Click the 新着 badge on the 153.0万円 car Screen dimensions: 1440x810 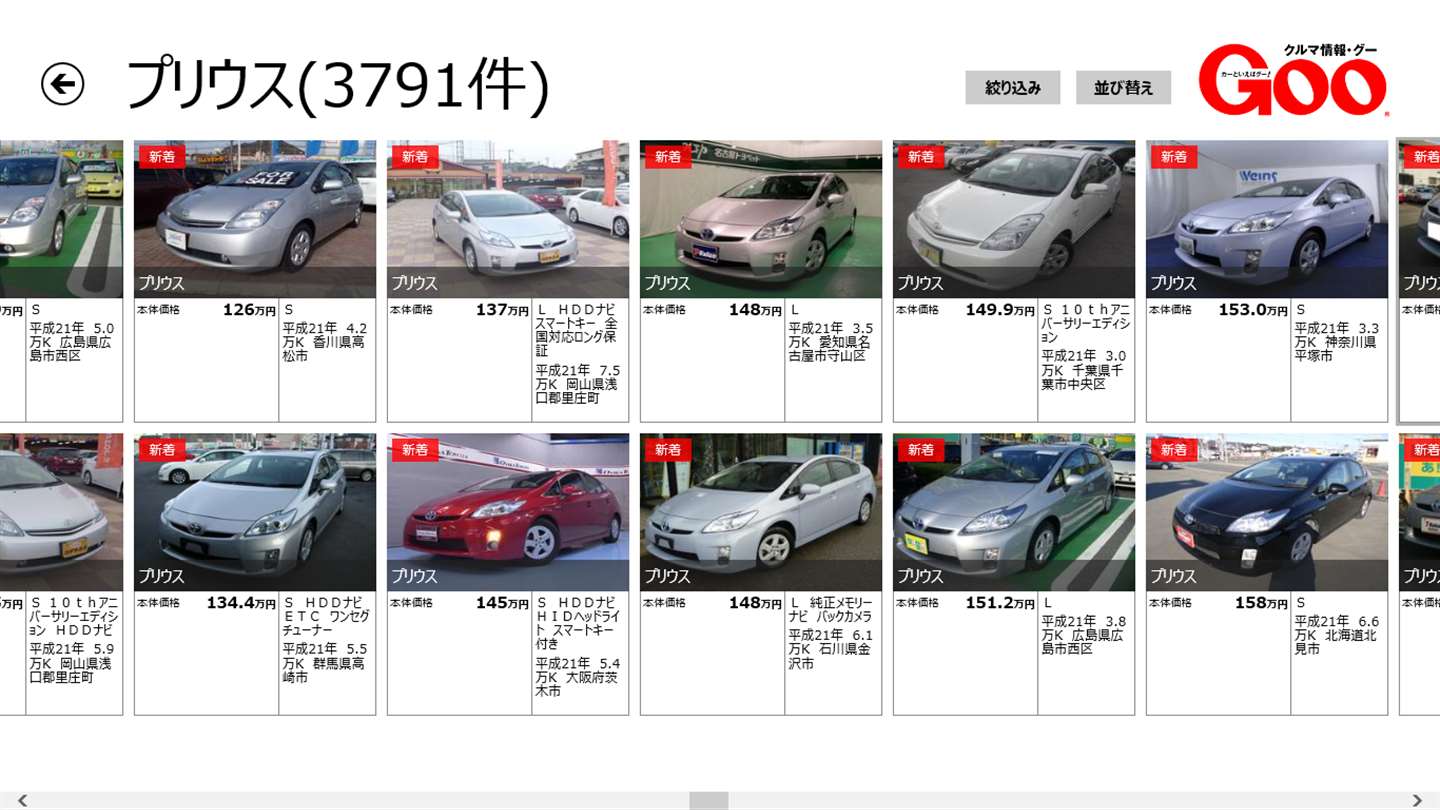(1174, 157)
